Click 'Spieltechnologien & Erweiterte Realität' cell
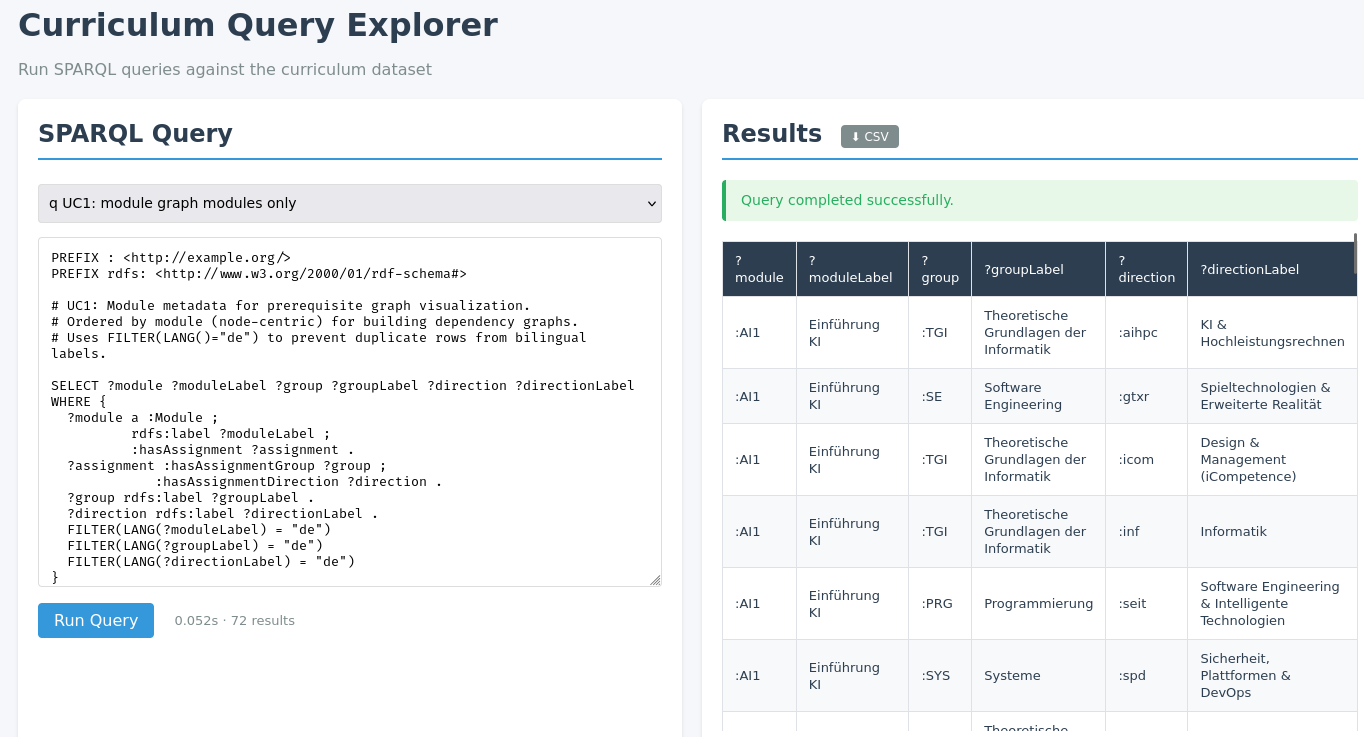 pos(1272,396)
